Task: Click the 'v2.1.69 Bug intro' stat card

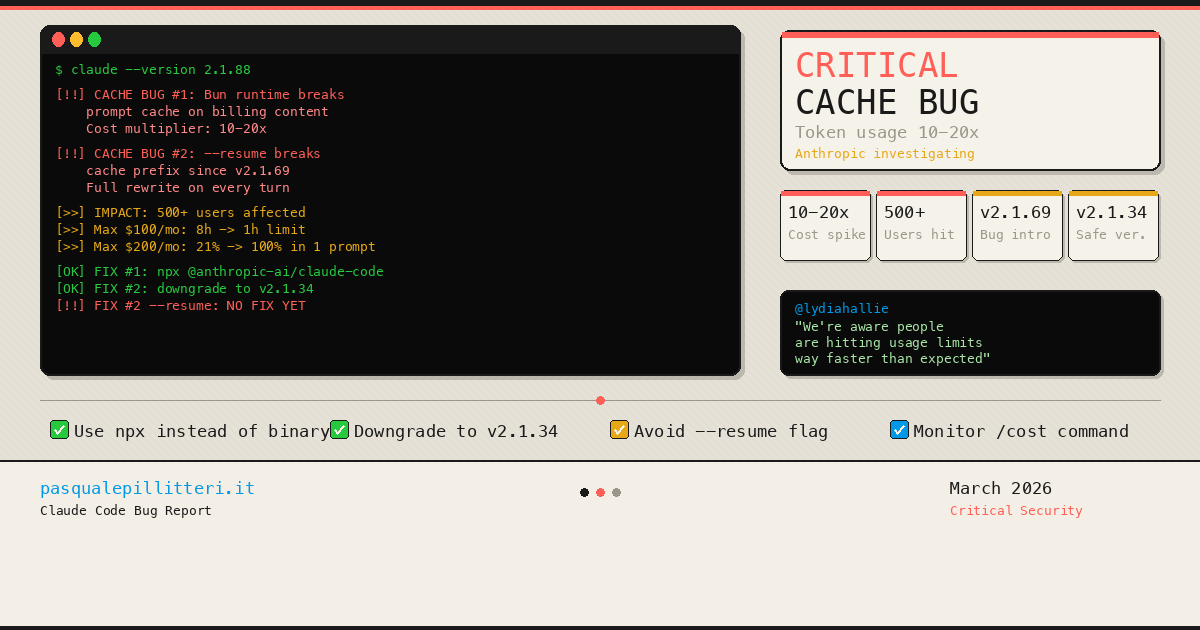Action: (1017, 225)
